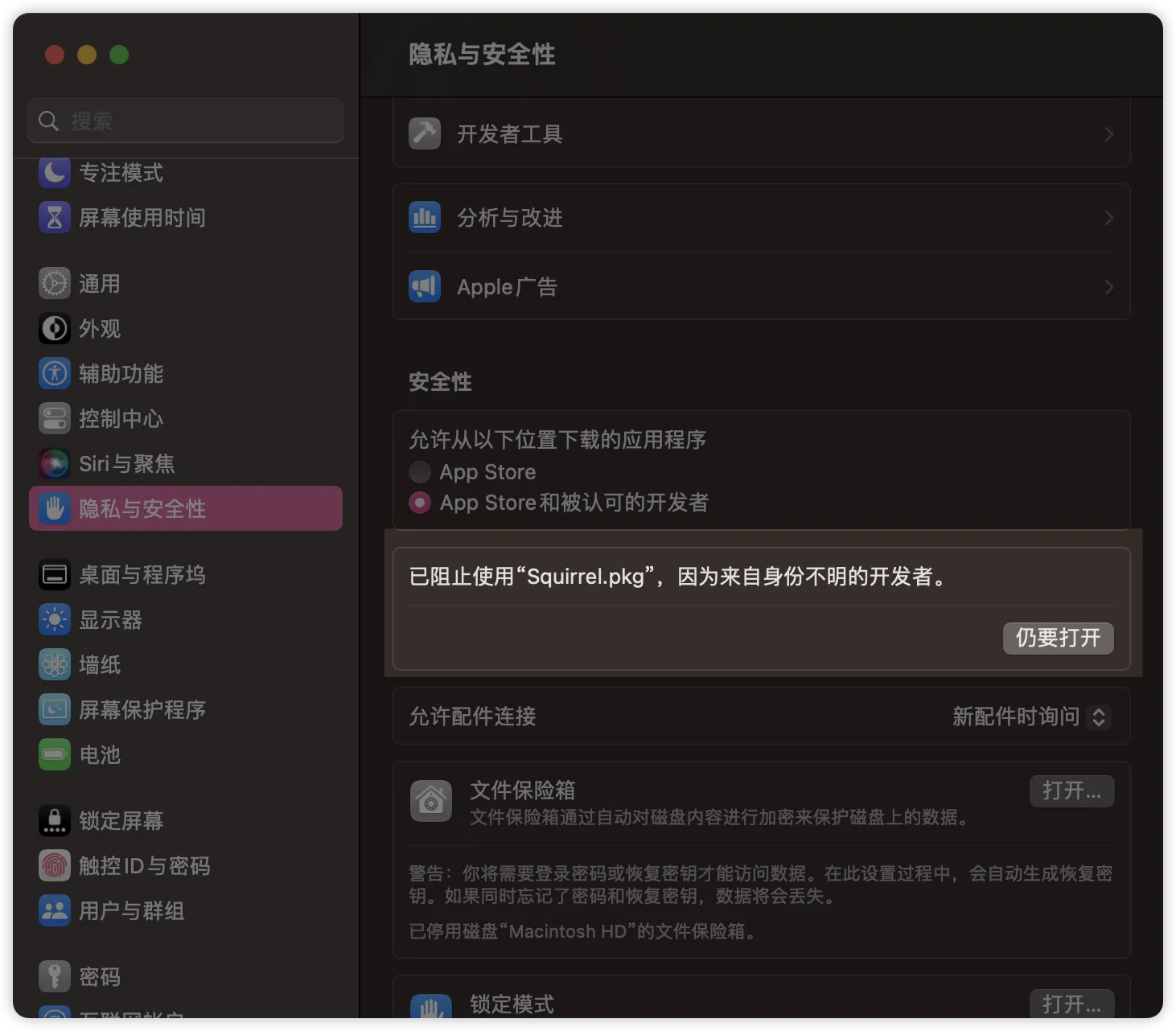Click 打开… button for 文件保险箱

point(1072,791)
